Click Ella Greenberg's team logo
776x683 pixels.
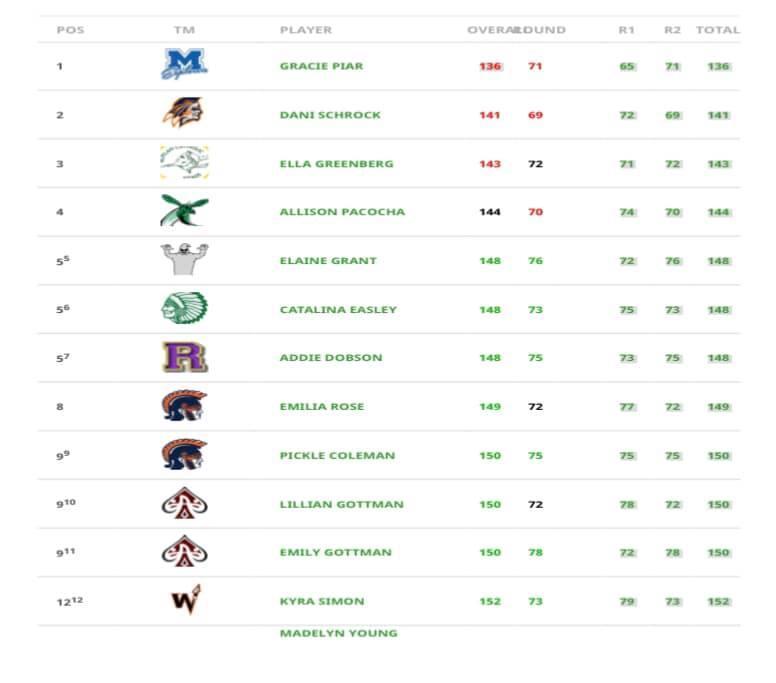point(184,163)
